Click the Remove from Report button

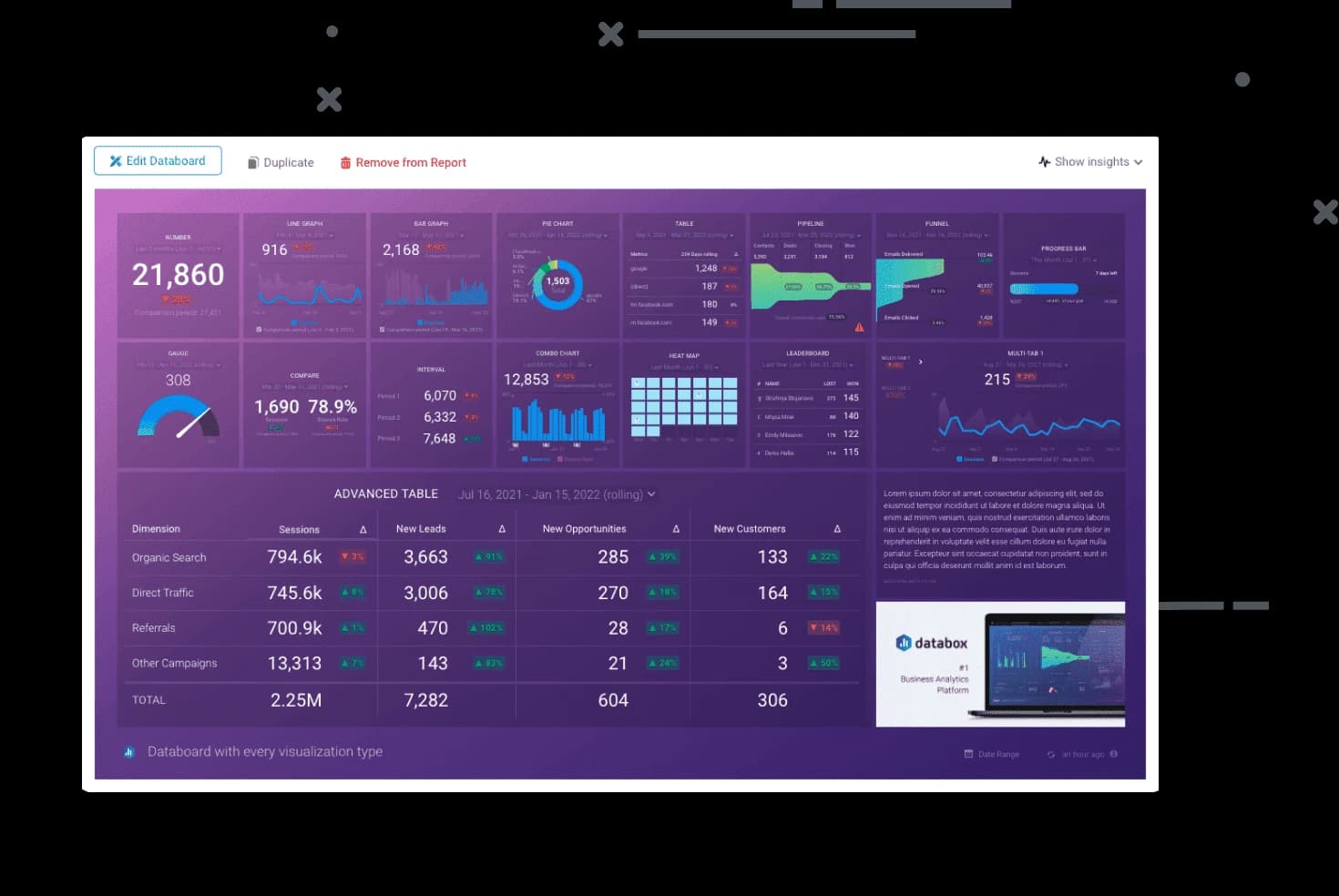tap(411, 162)
